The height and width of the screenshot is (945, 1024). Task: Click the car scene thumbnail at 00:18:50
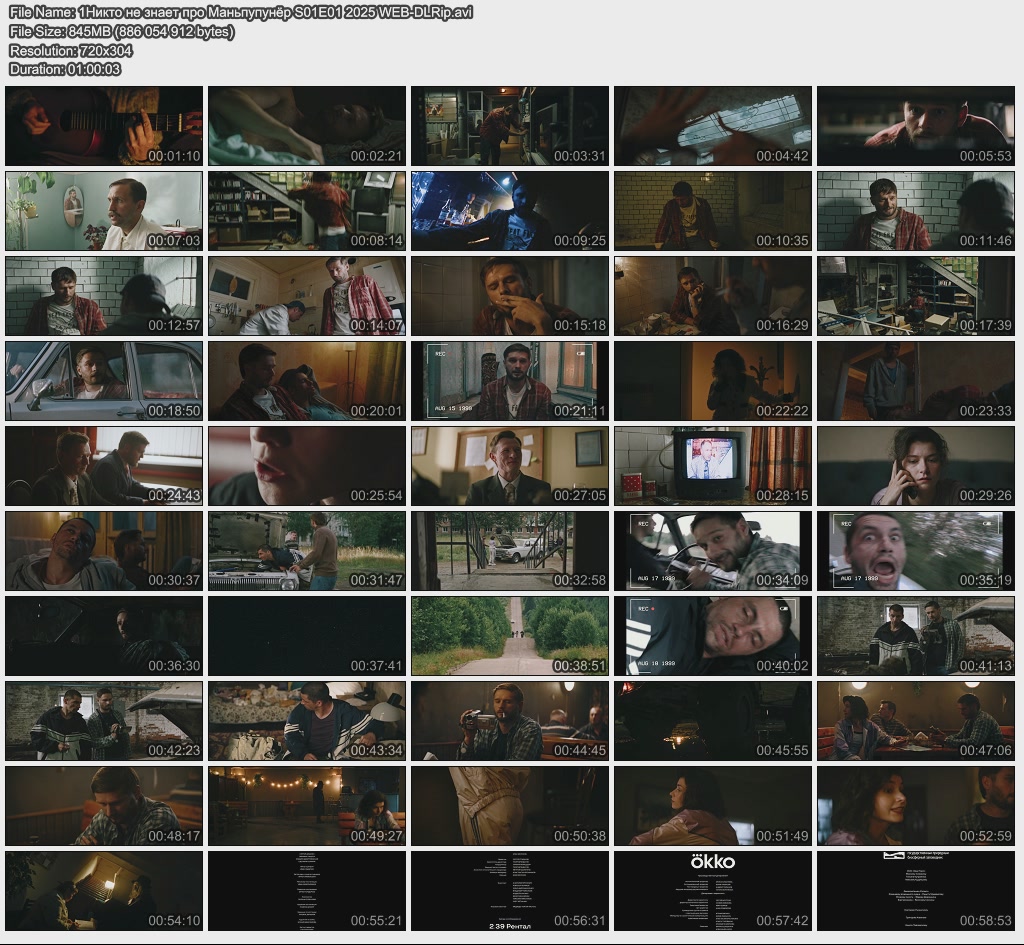tap(104, 381)
